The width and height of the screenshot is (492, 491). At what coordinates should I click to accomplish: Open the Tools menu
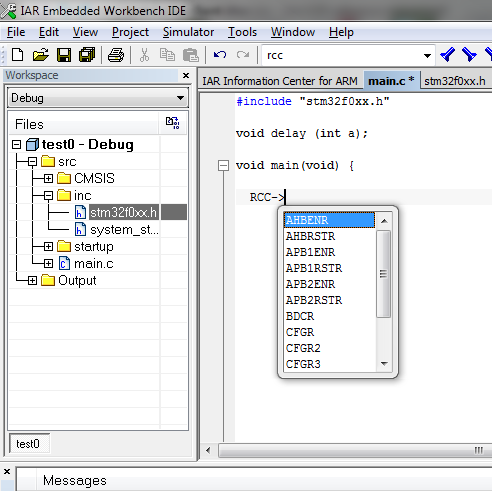pyautogui.click(x=242, y=32)
